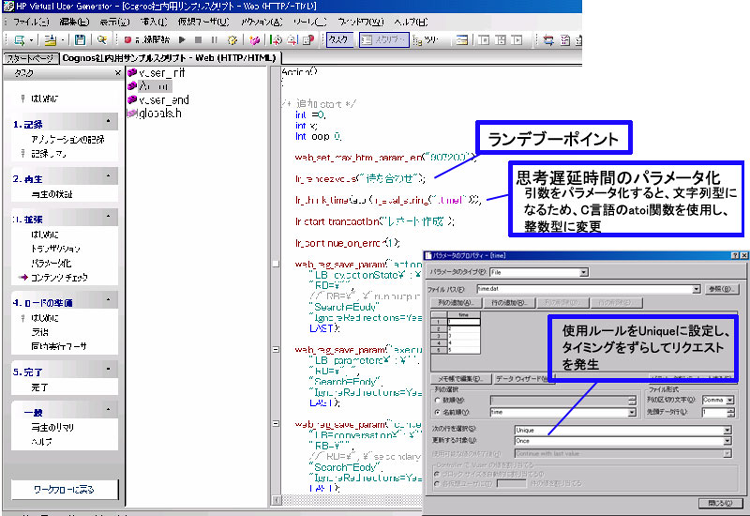Viewport: 750px width, 516px height.
Task: Switch to Tasks view toolbar button
Action: tap(339, 40)
